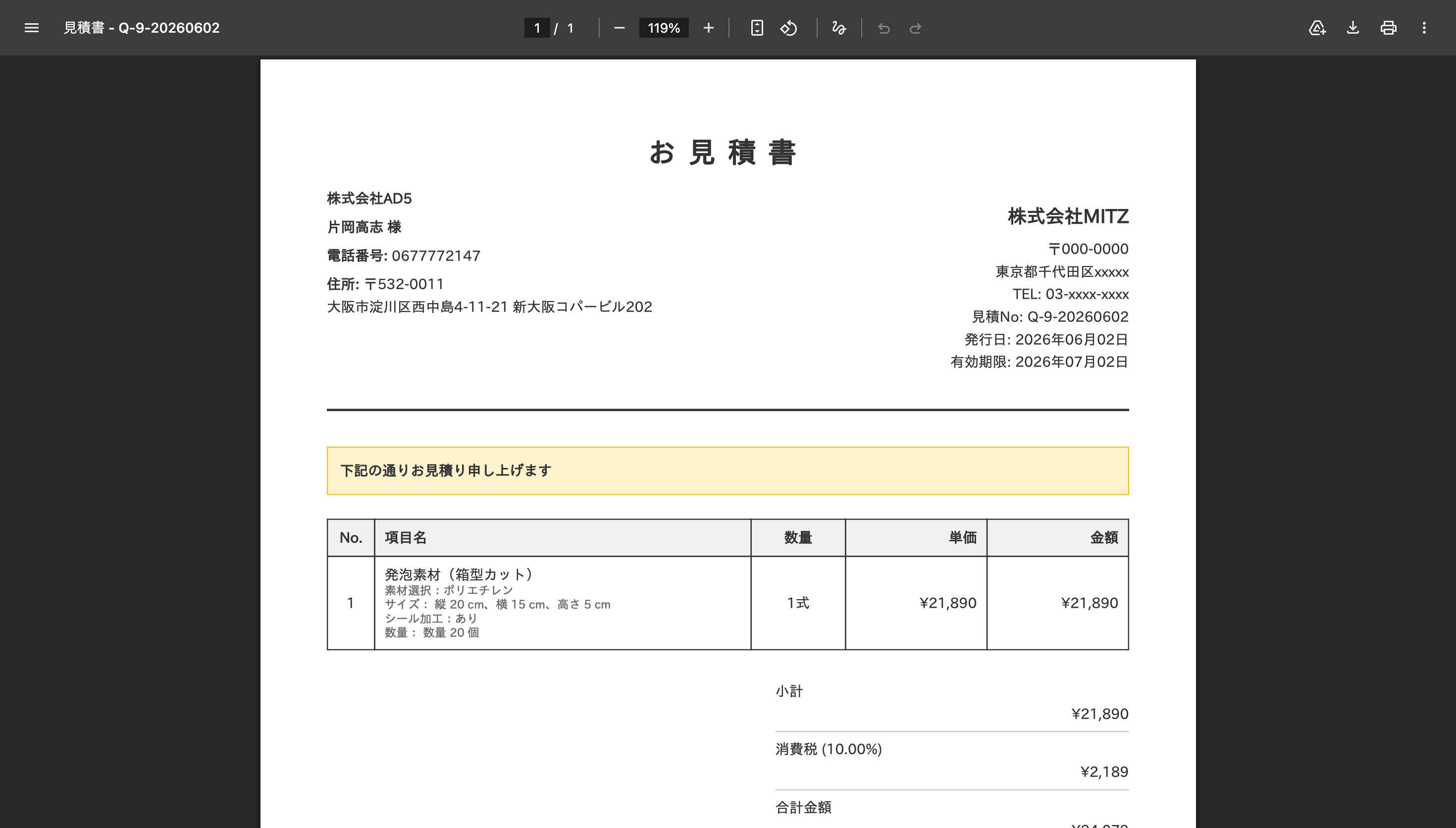This screenshot has width=1456, height=828.
Task: Click the ¥21,890 unit price cell
Action: [x=916, y=603]
